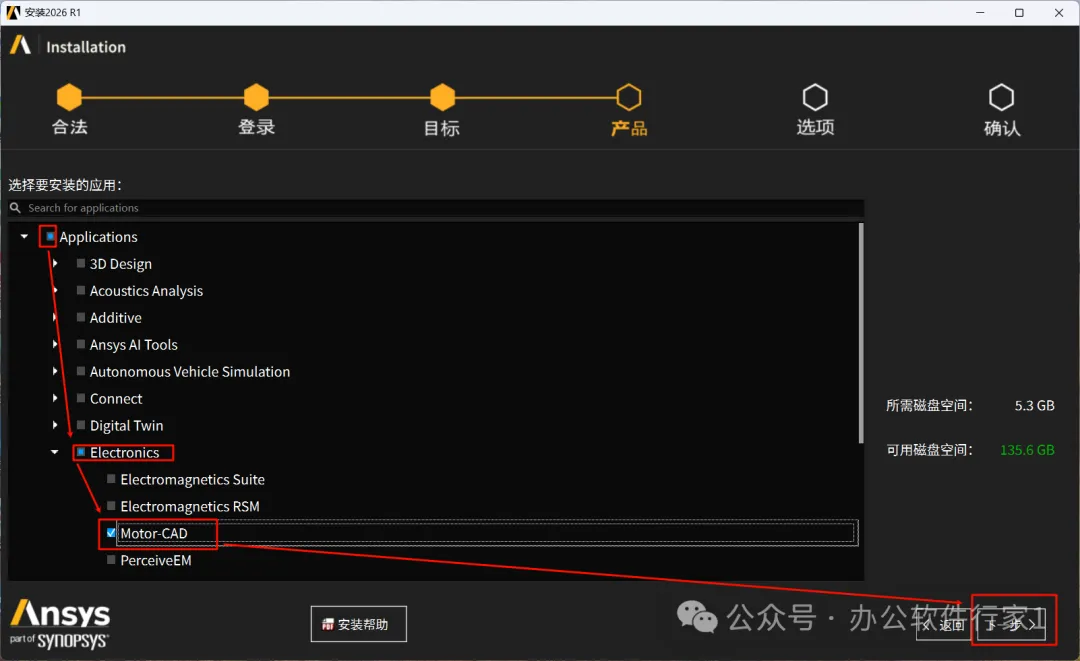Toggle the Electronics checkbox
This screenshot has height=661, width=1080.
click(81, 452)
